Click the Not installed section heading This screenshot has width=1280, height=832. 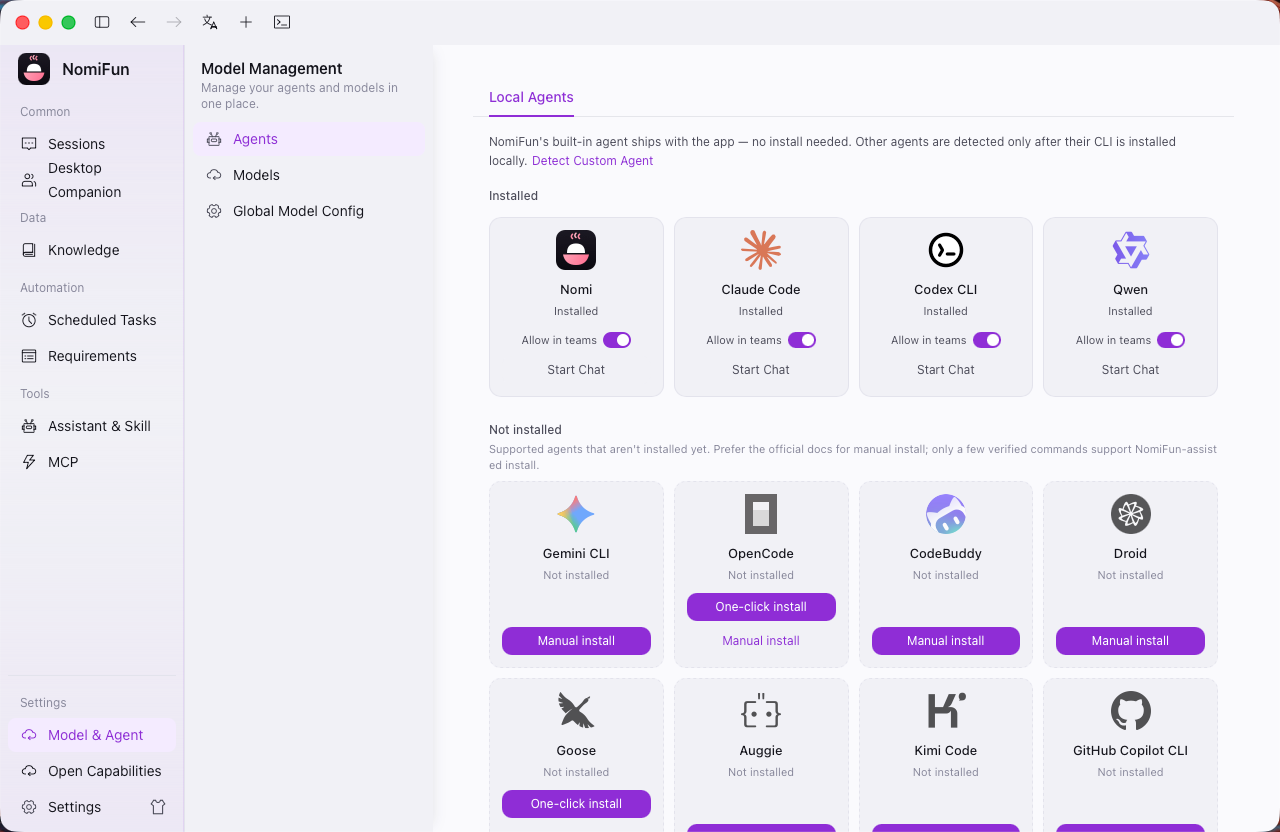[x=525, y=430]
